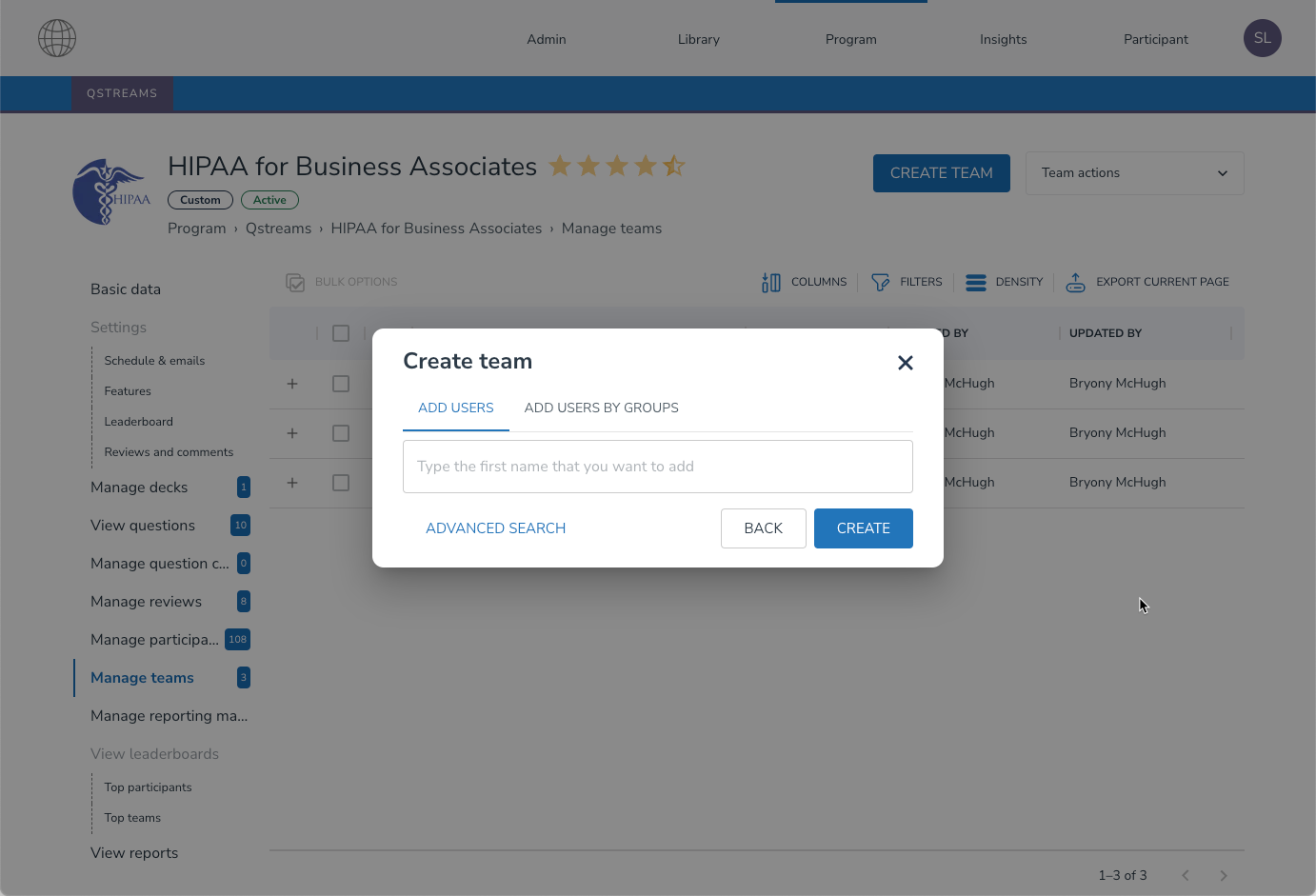Open the Team actions dropdown
The image size is (1316, 896).
point(1134,173)
